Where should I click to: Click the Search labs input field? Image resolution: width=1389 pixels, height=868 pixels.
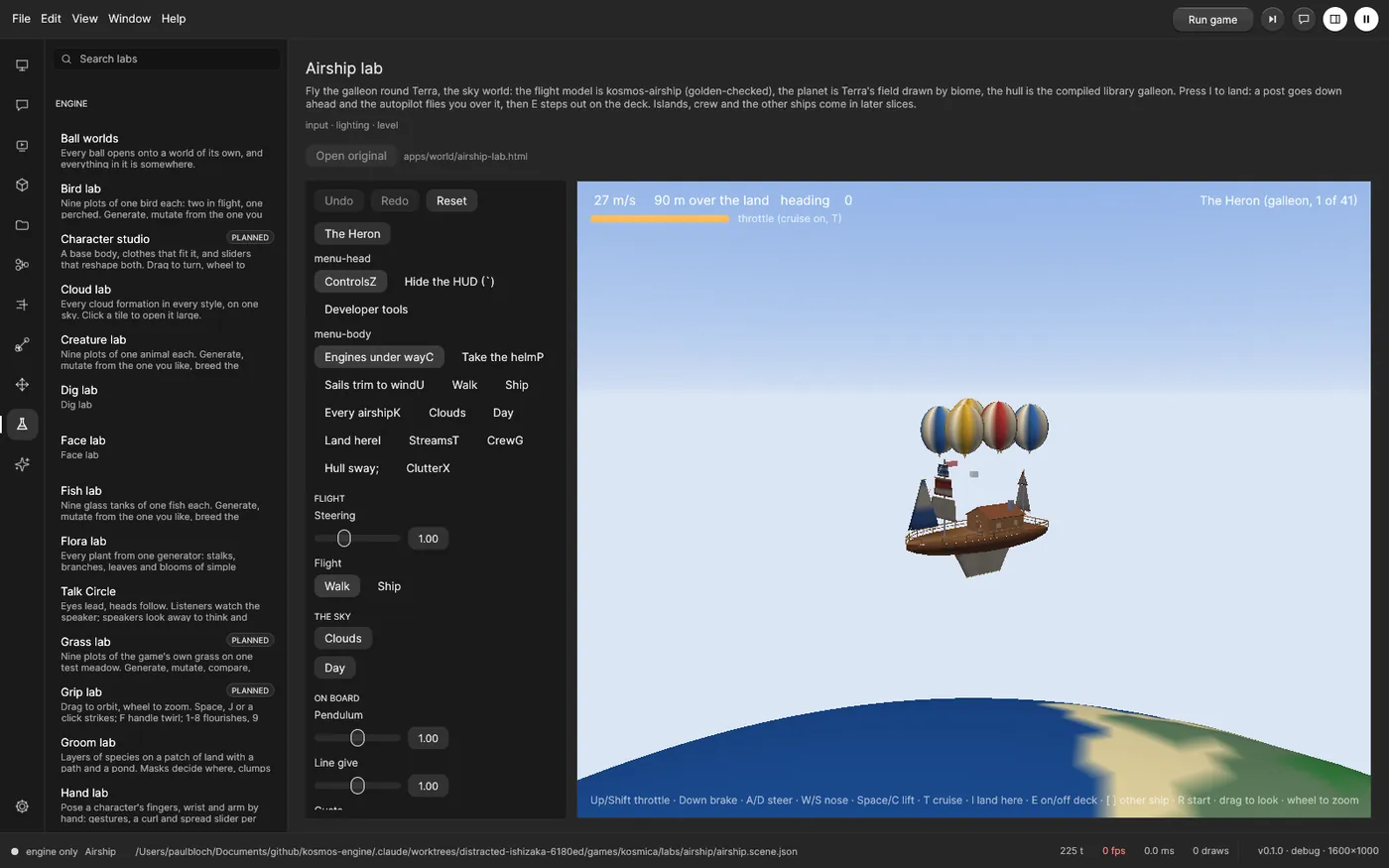pyautogui.click(x=167, y=60)
